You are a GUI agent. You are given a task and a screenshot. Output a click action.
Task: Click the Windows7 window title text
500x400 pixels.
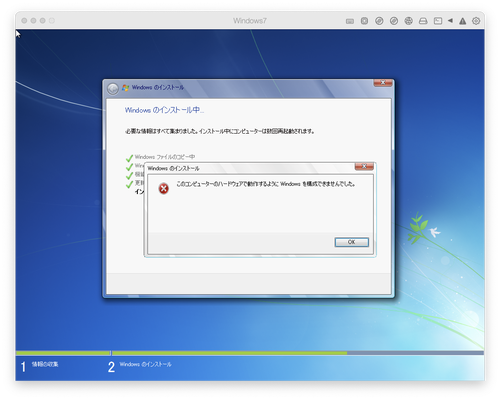coord(250,21)
